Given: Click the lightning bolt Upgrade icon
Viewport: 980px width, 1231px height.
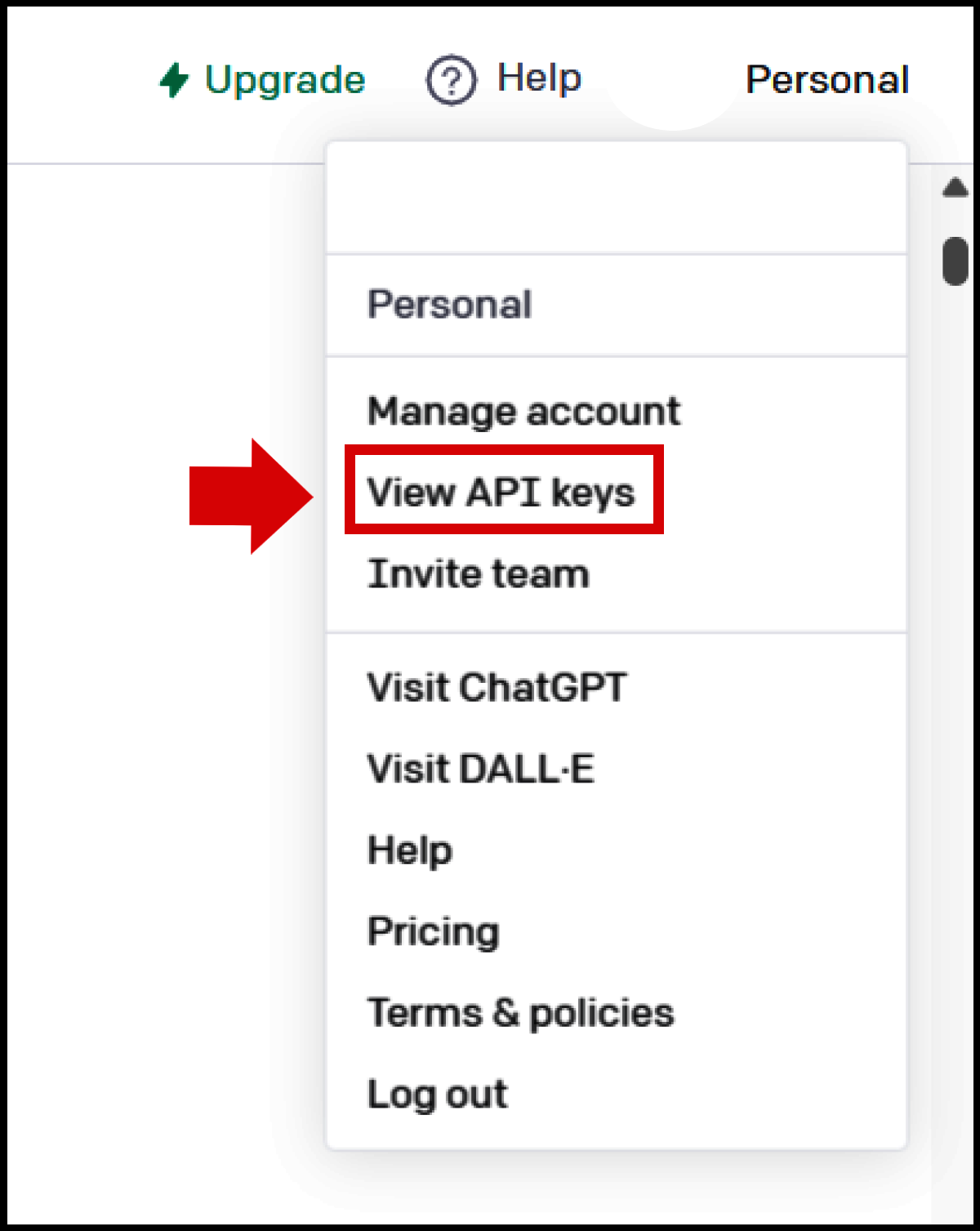Looking at the screenshot, I should tap(174, 79).
